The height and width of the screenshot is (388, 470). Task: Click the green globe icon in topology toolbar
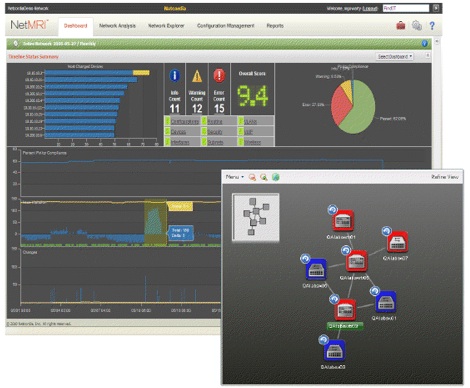tap(275, 177)
